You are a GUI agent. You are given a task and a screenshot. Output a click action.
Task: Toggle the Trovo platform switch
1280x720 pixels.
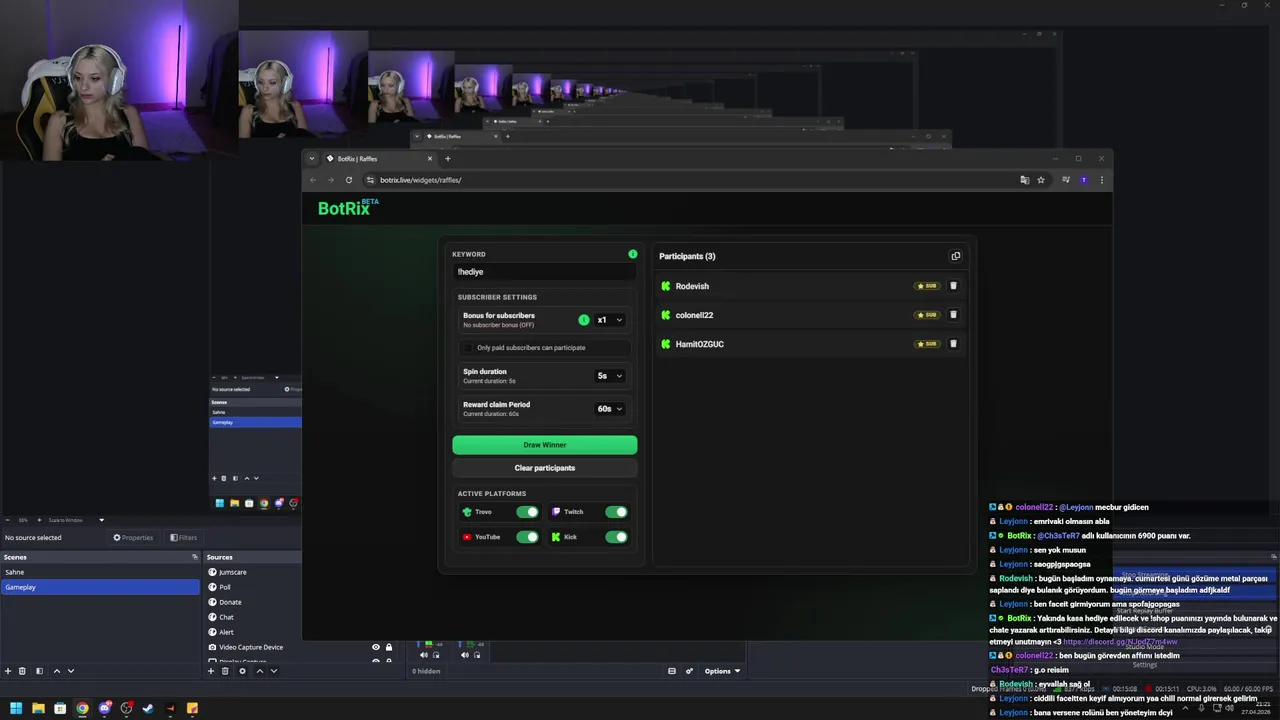coord(527,512)
